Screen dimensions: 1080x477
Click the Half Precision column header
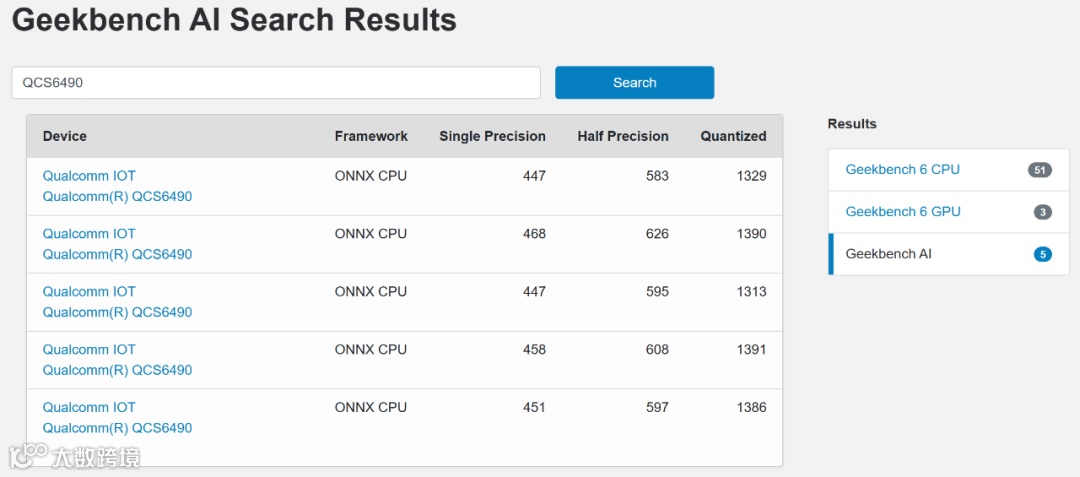tap(622, 136)
